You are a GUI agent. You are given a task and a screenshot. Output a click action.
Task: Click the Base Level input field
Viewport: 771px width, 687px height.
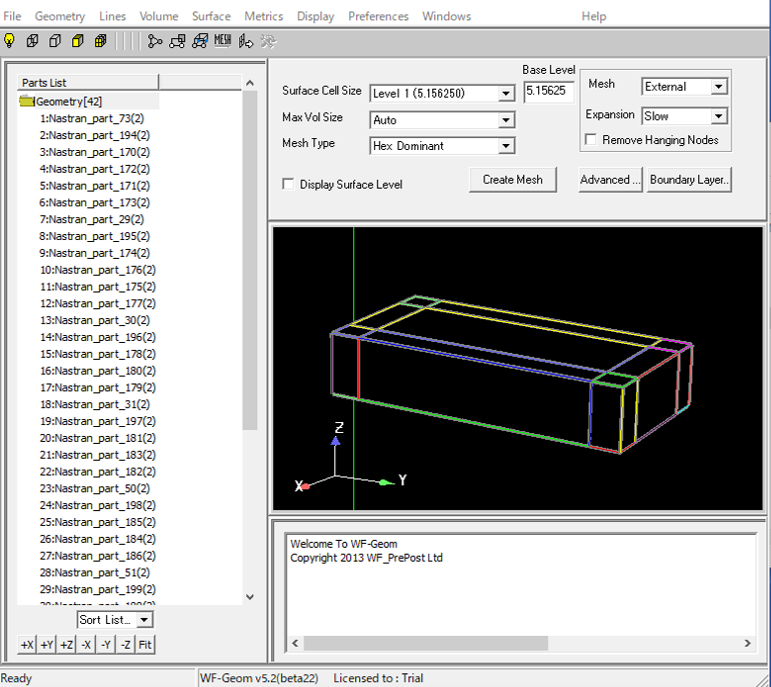click(x=549, y=92)
